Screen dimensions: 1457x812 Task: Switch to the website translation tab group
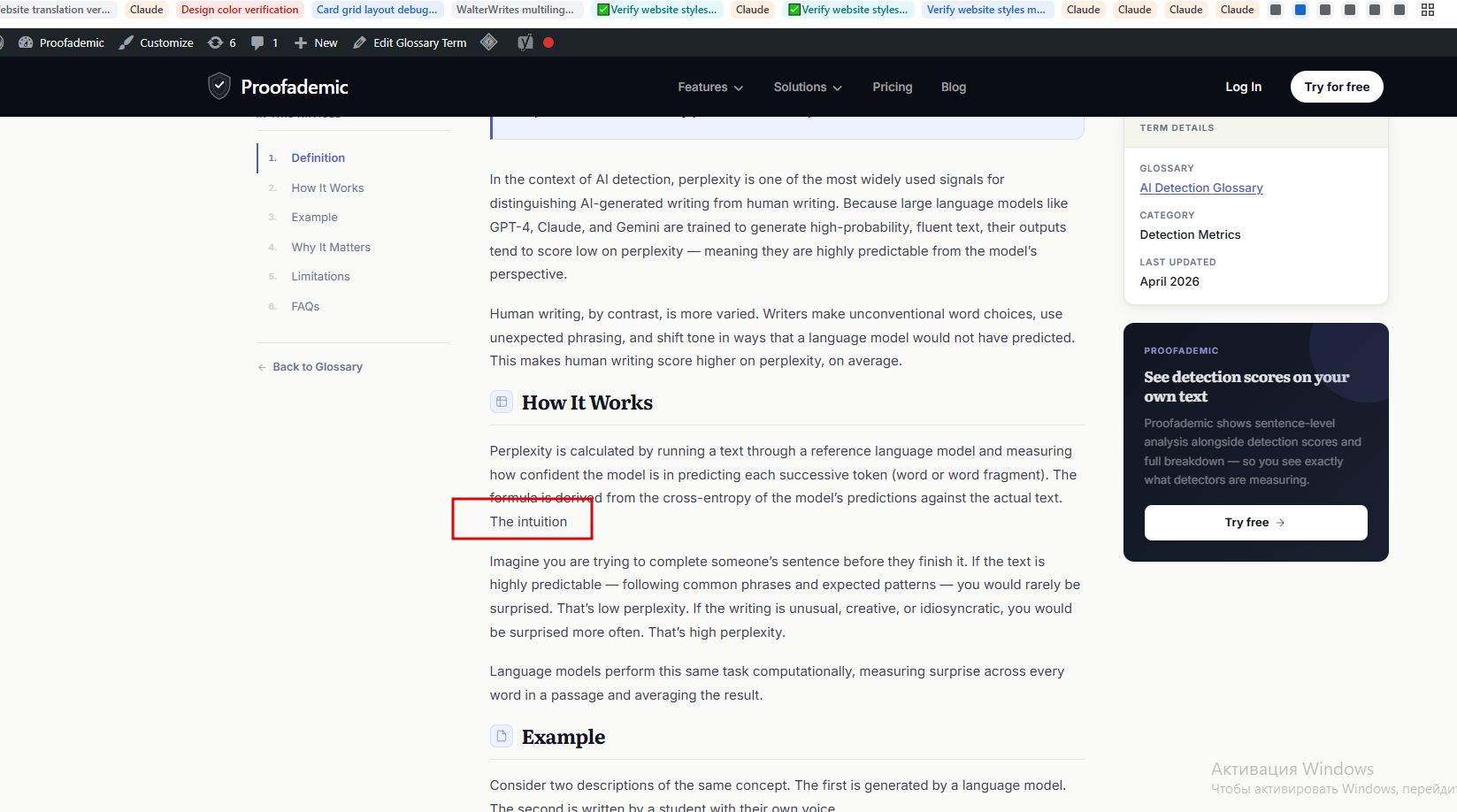tap(57, 10)
